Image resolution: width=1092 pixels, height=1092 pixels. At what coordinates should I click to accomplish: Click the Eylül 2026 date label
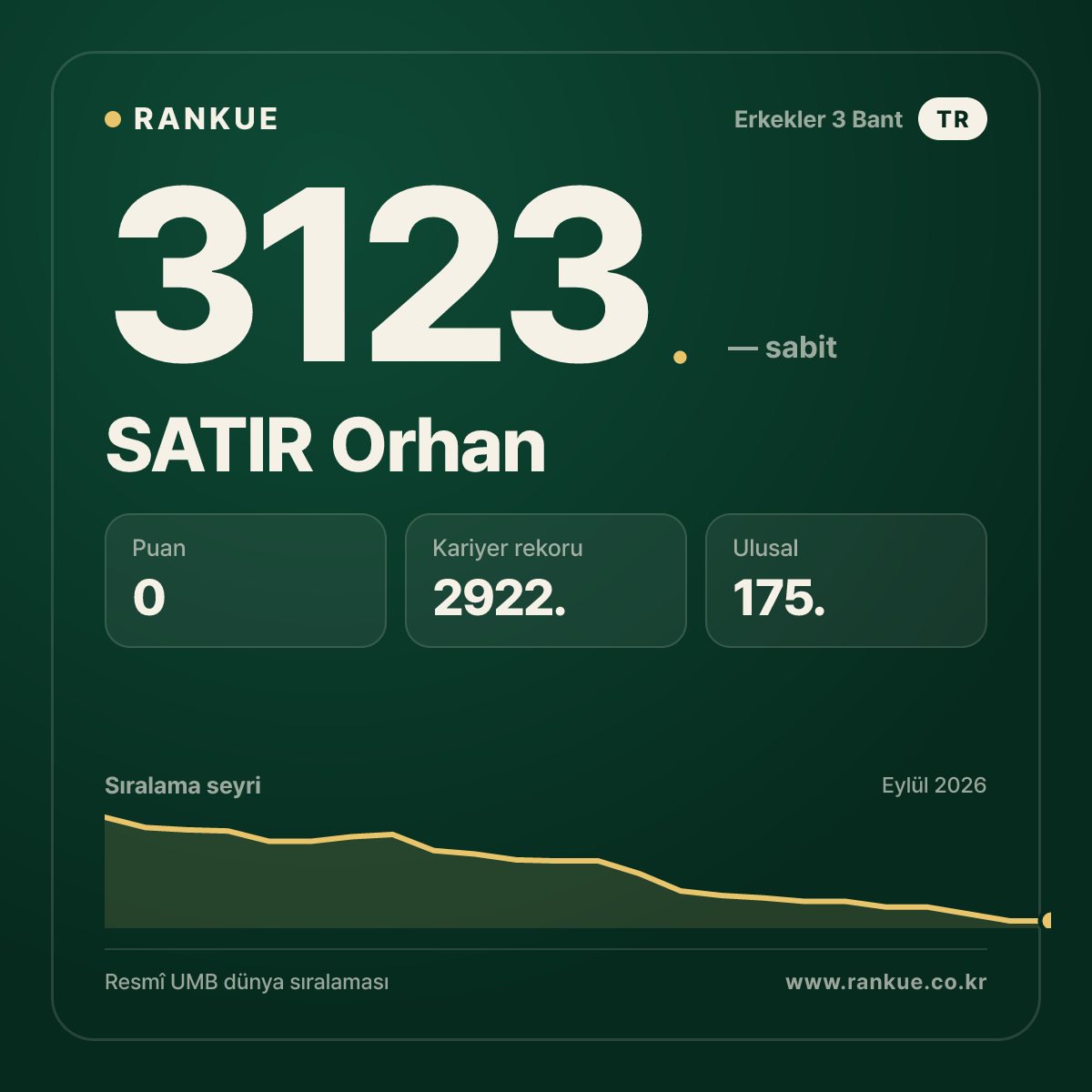[934, 785]
